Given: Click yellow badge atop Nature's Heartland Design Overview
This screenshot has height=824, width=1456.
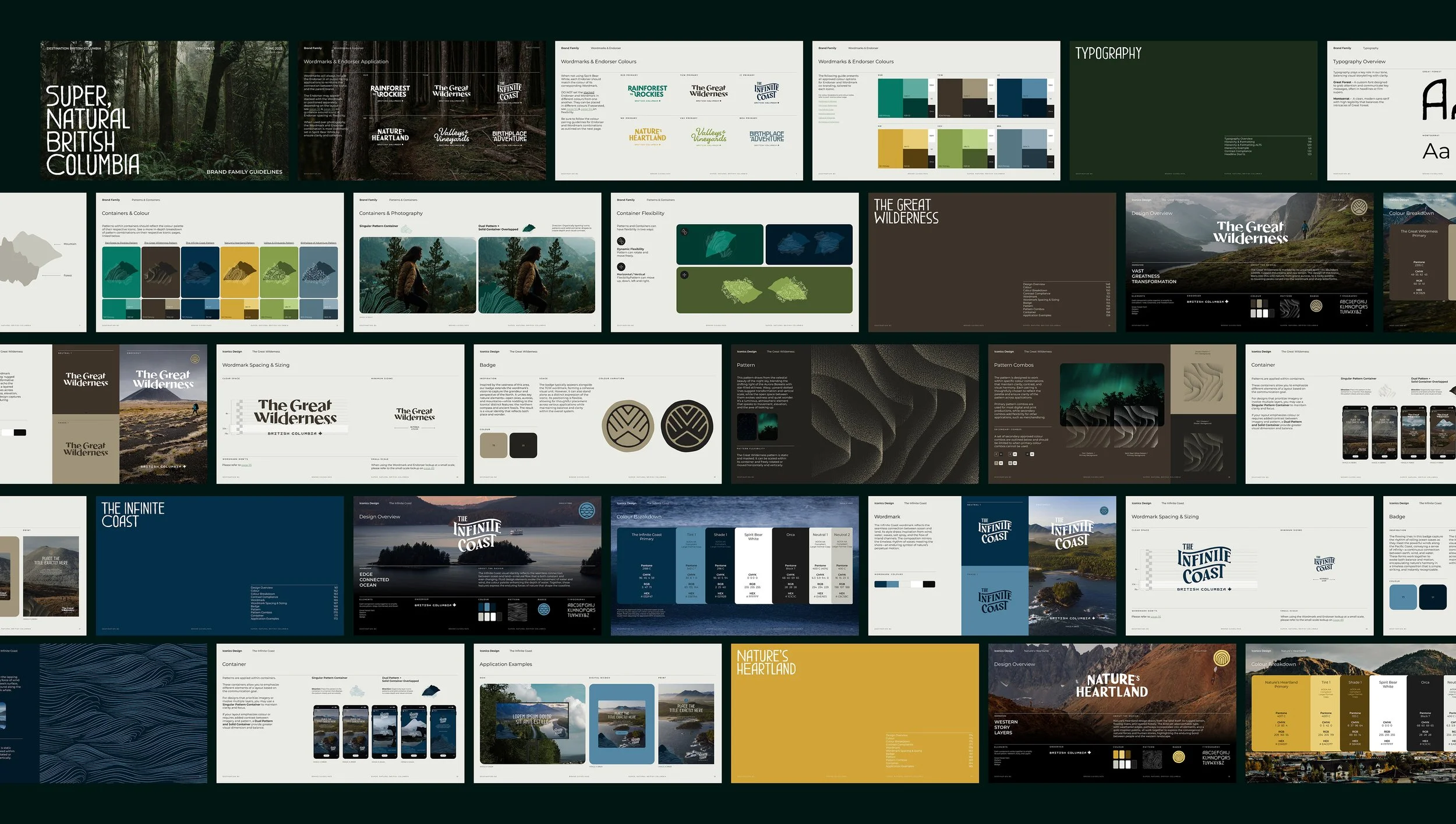Looking at the screenshot, I should 1221,659.
